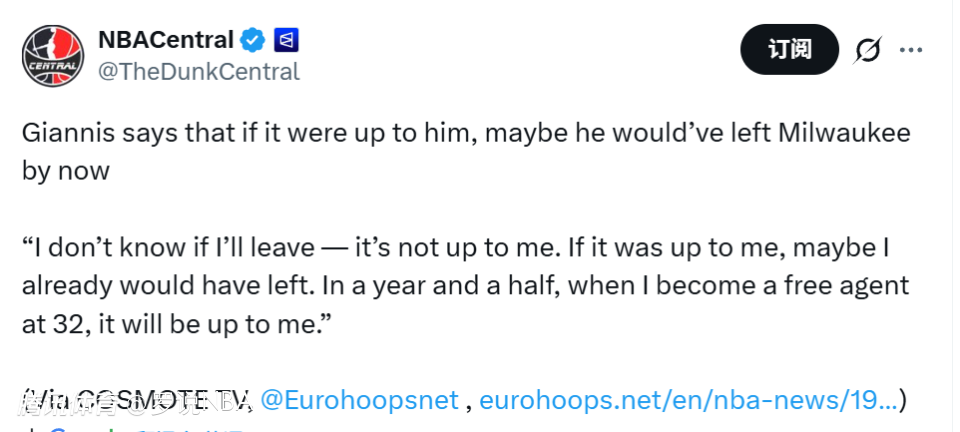Follow the eurohoops.net article link

point(687,400)
